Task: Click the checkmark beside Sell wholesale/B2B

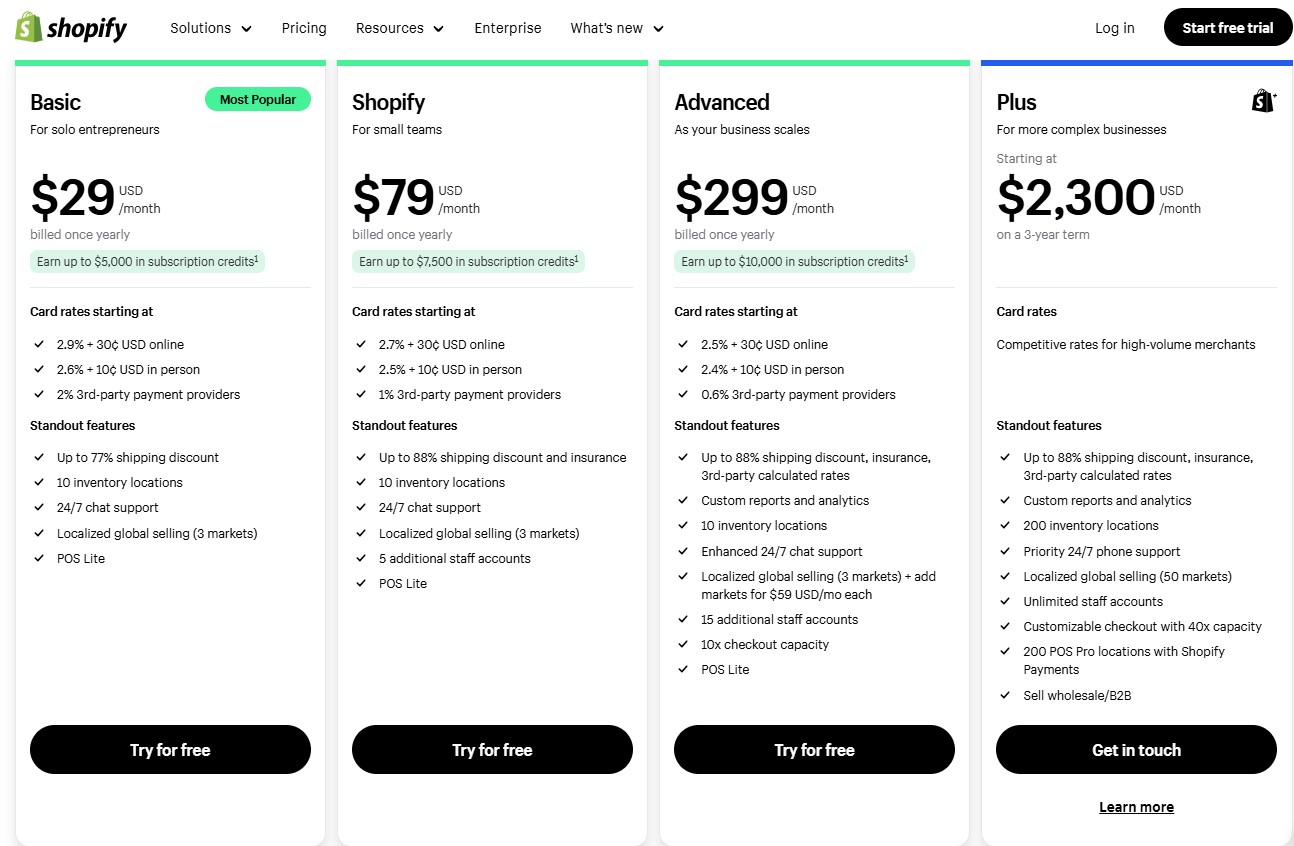Action: [1005, 695]
